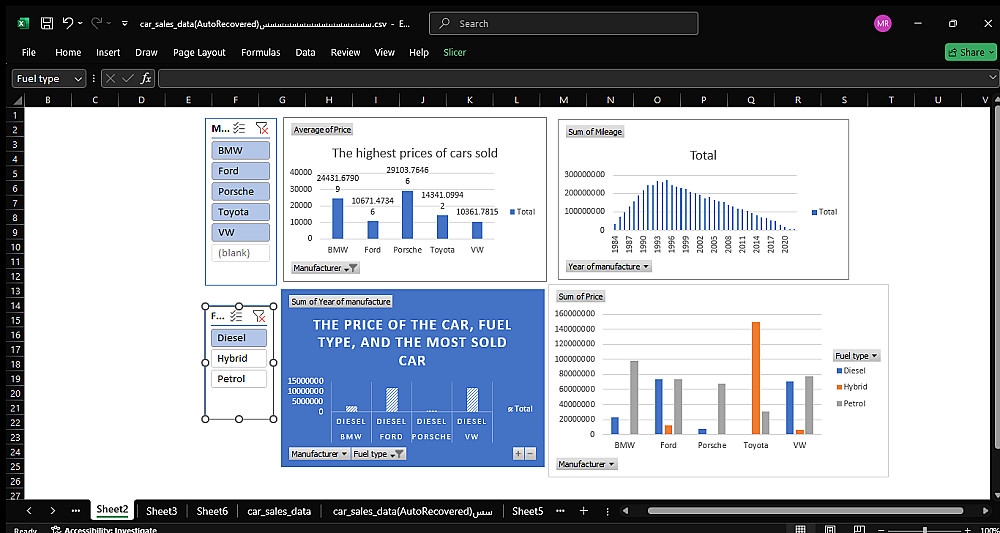This screenshot has height=533, width=1000.
Task: Select Diesel in Fuel type slicer
Action: point(239,338)
